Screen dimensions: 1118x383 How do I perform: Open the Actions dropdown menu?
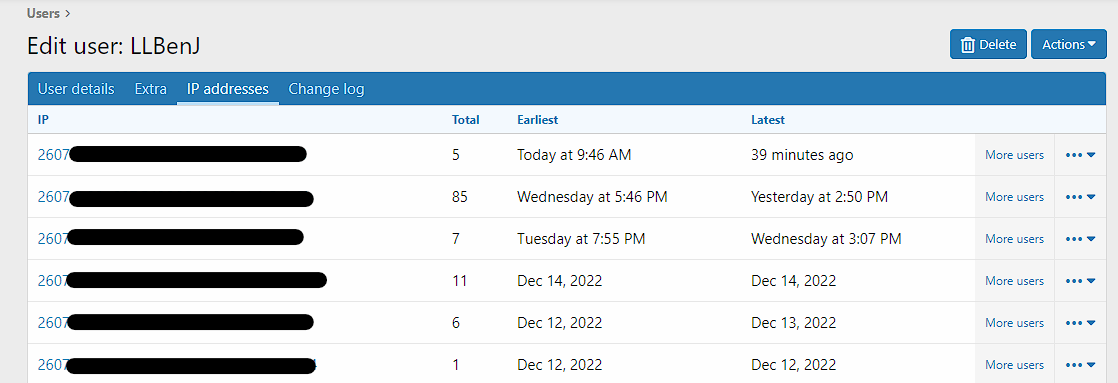[1069, 44]
